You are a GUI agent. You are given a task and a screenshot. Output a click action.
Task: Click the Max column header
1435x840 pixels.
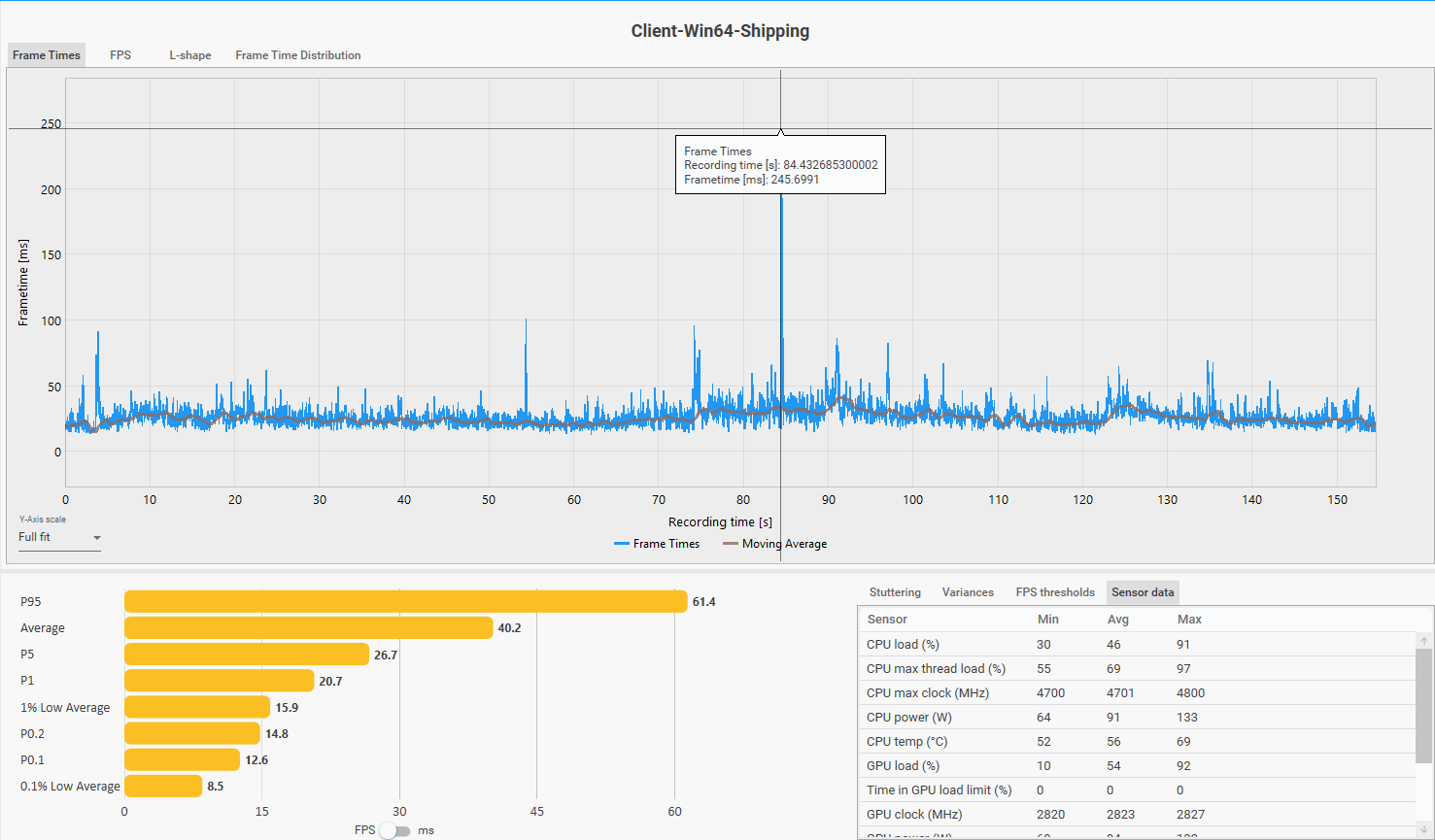1189,620
